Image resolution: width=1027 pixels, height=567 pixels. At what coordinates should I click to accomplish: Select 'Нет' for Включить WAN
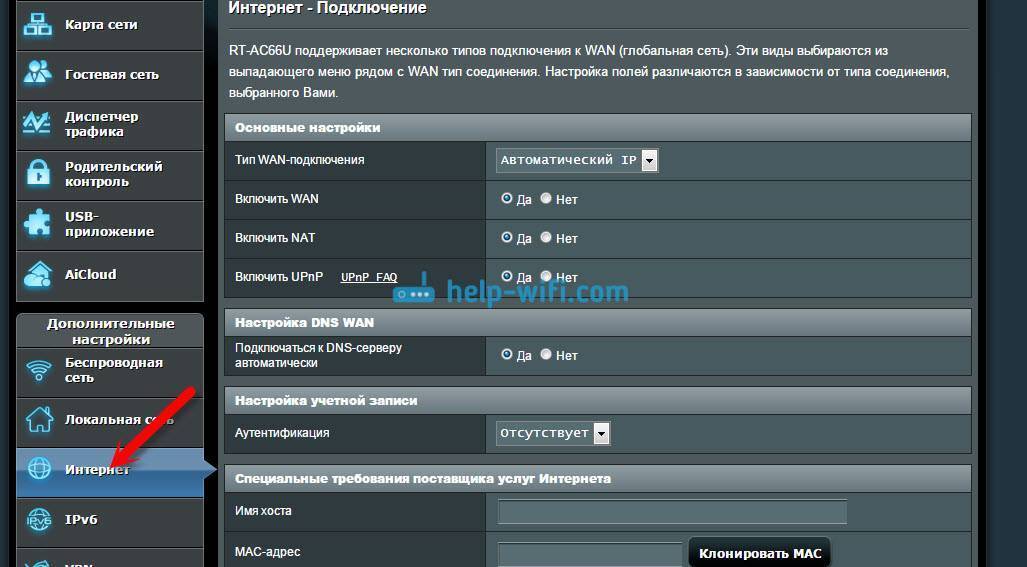pos(546,198)
